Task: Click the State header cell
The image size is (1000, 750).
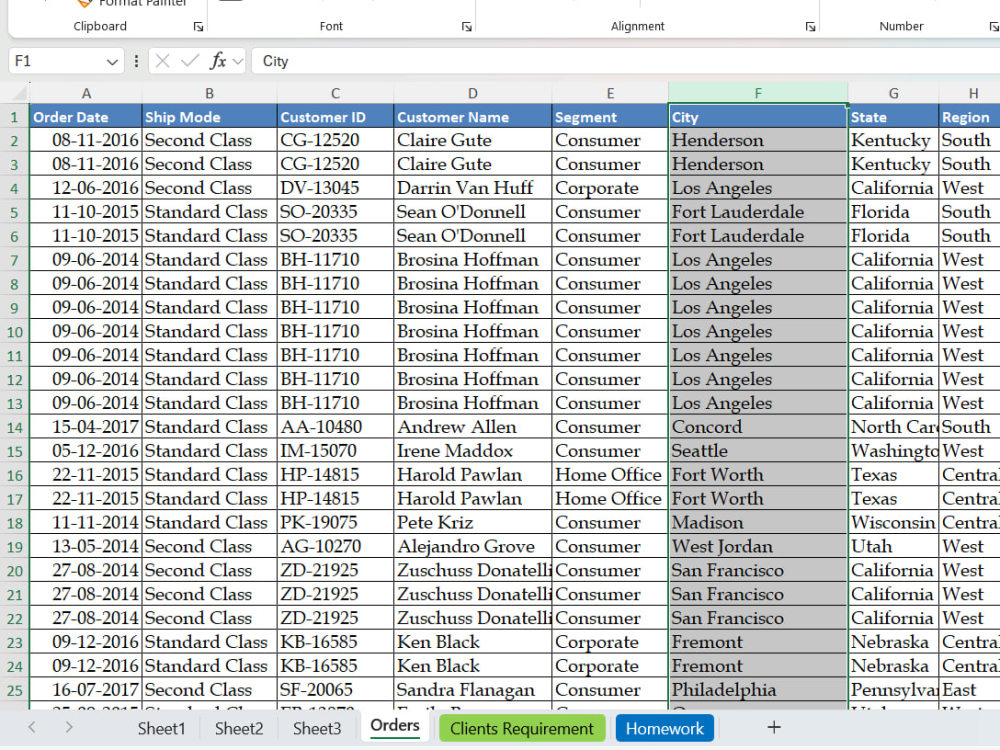Action: (x=893, y=117)
